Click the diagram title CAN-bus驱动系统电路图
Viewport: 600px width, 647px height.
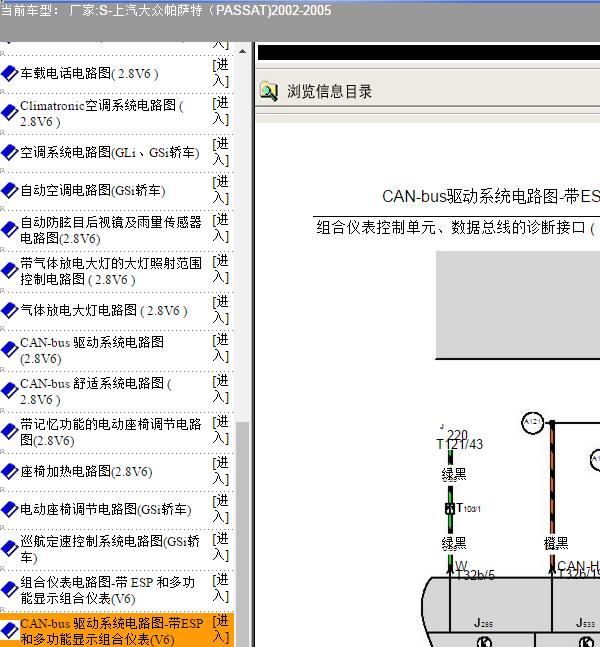[x=491, y=196]
